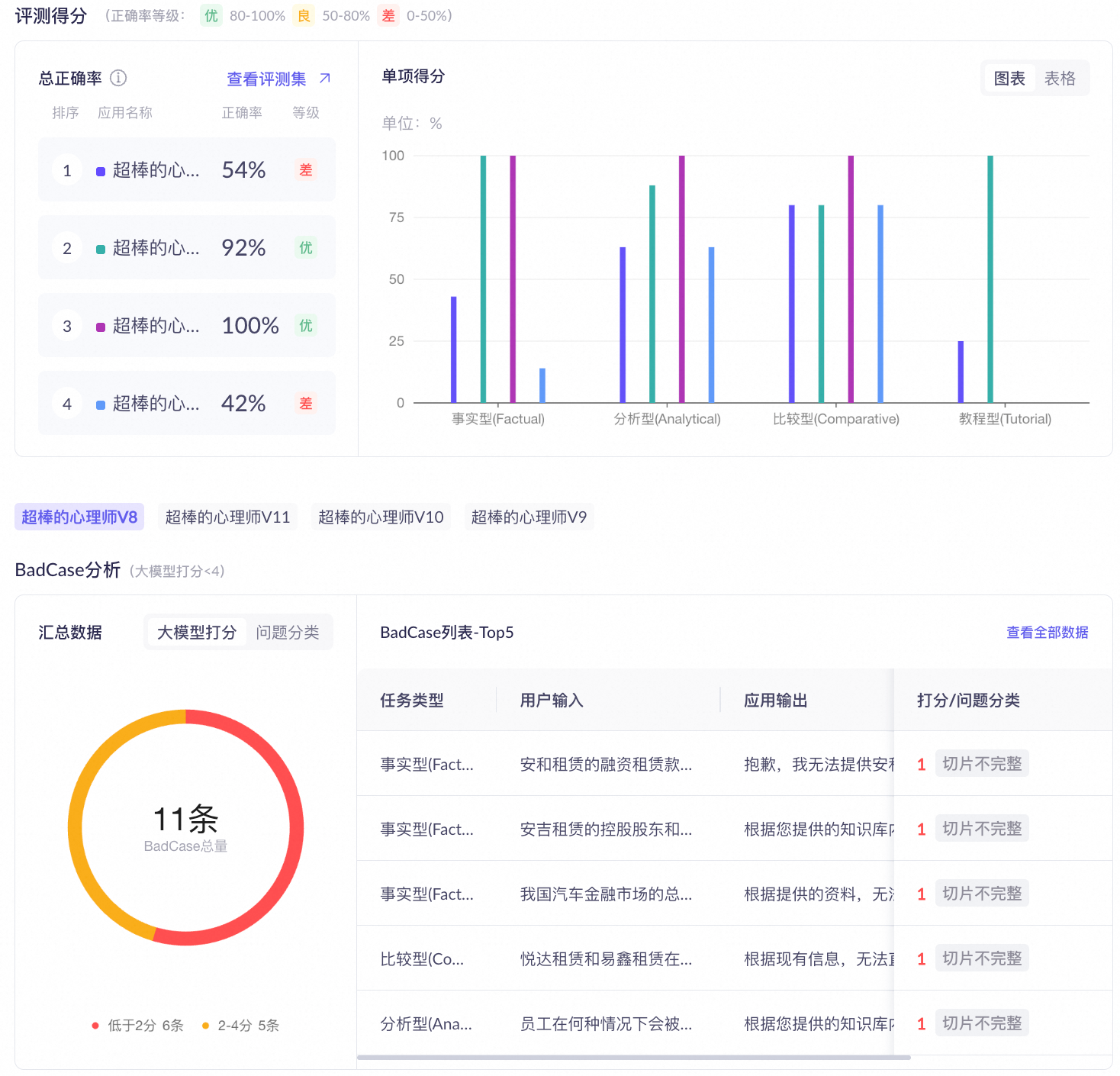The height and width of the screenshot is (1076, 1120).
Task: Select the rank 4 row with 42%
Action: (187, 403)
